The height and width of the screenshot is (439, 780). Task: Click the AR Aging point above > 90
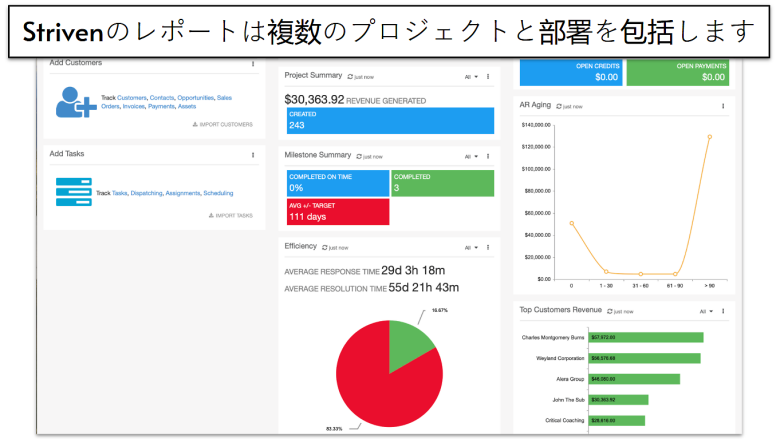[710, 137]
